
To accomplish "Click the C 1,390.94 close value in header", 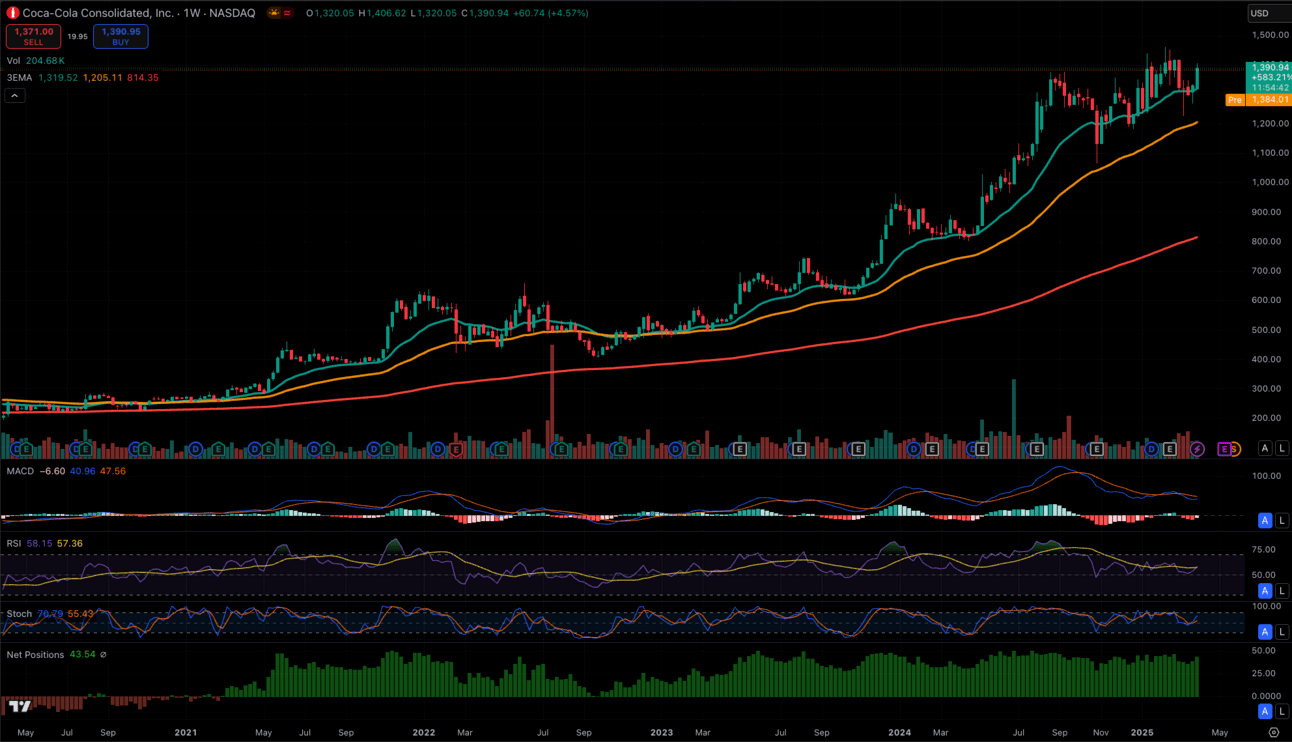I will 485,13.
